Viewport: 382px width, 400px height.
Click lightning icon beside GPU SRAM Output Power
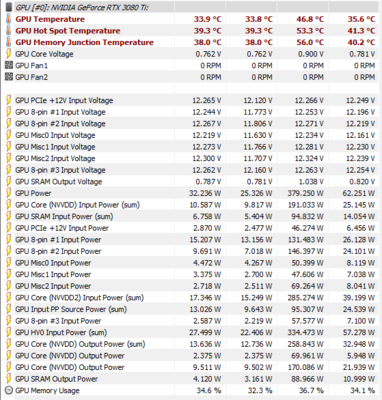click(x=9, y=379)
